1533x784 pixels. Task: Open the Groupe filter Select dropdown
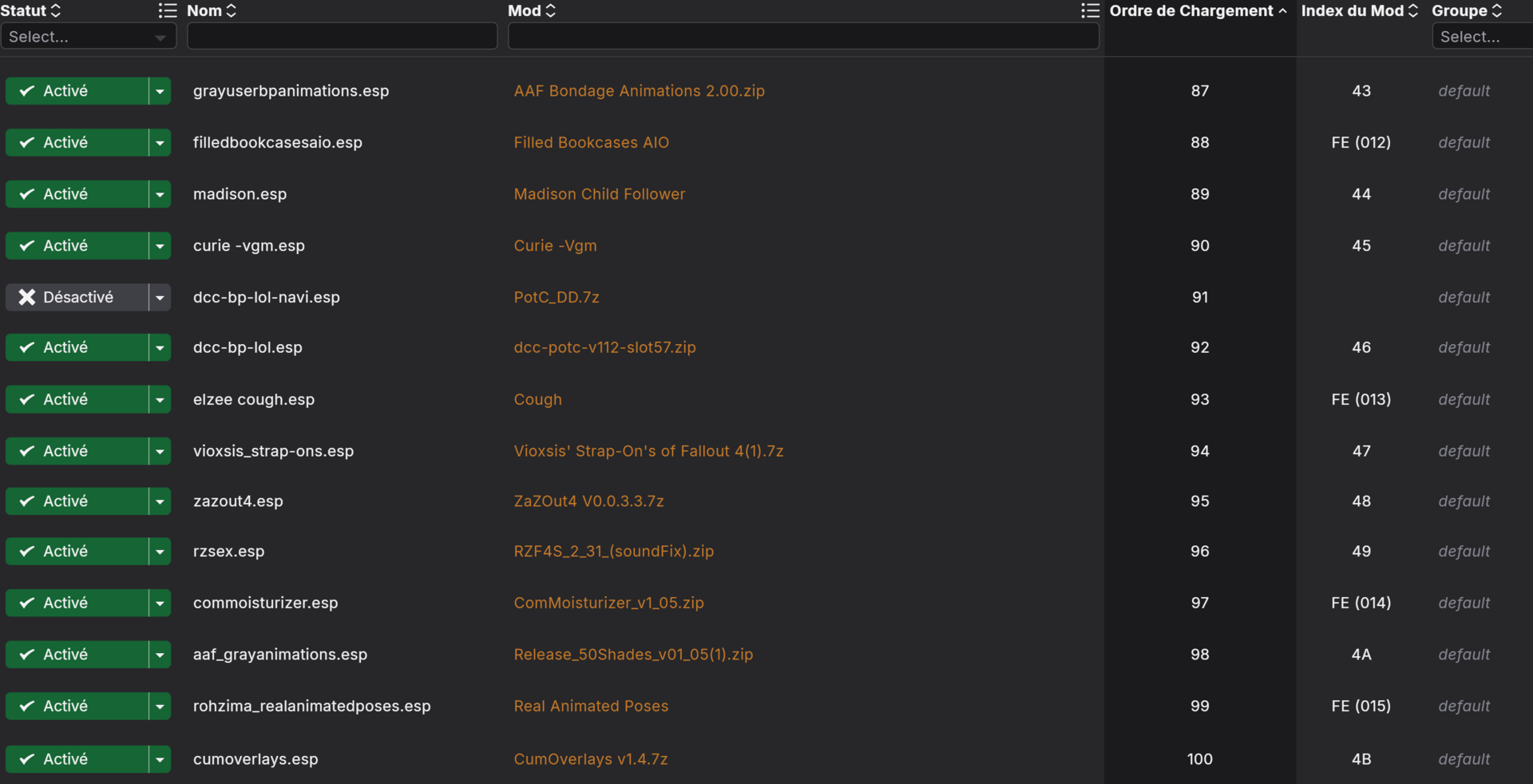[x=1482, y=37]
